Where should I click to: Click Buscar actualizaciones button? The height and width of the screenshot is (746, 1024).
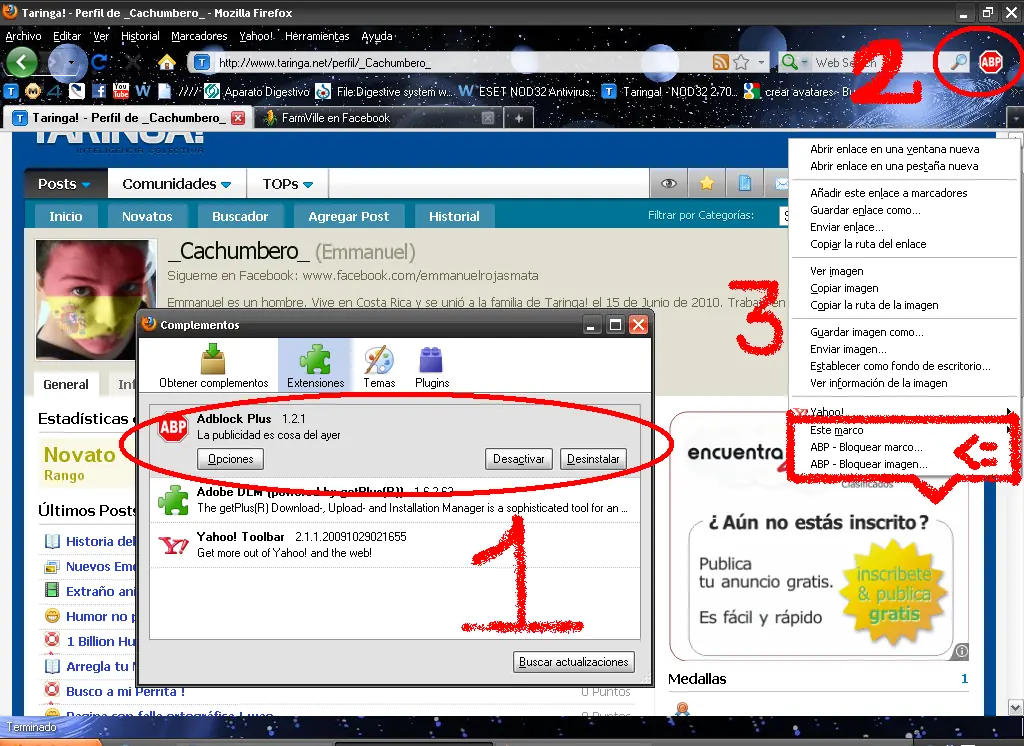click(573, 662)
